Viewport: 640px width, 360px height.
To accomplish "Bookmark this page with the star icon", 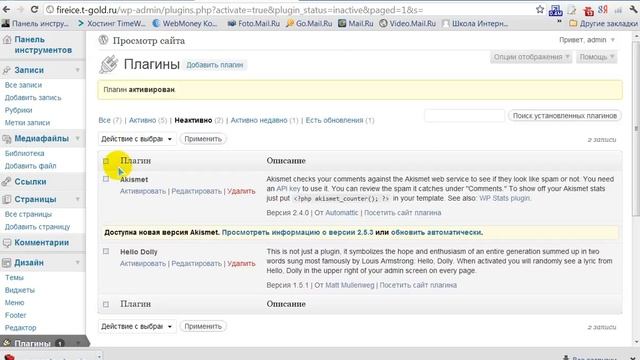I will [540, 9].
